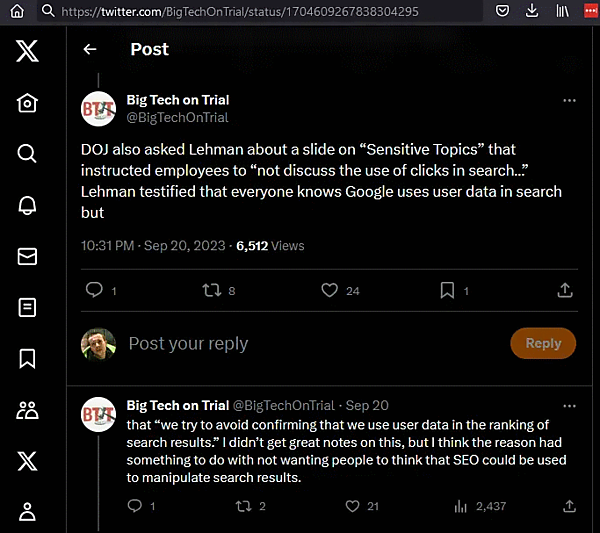
Task: Open Notifications bell in sidebar
Action: click(27, 205)
